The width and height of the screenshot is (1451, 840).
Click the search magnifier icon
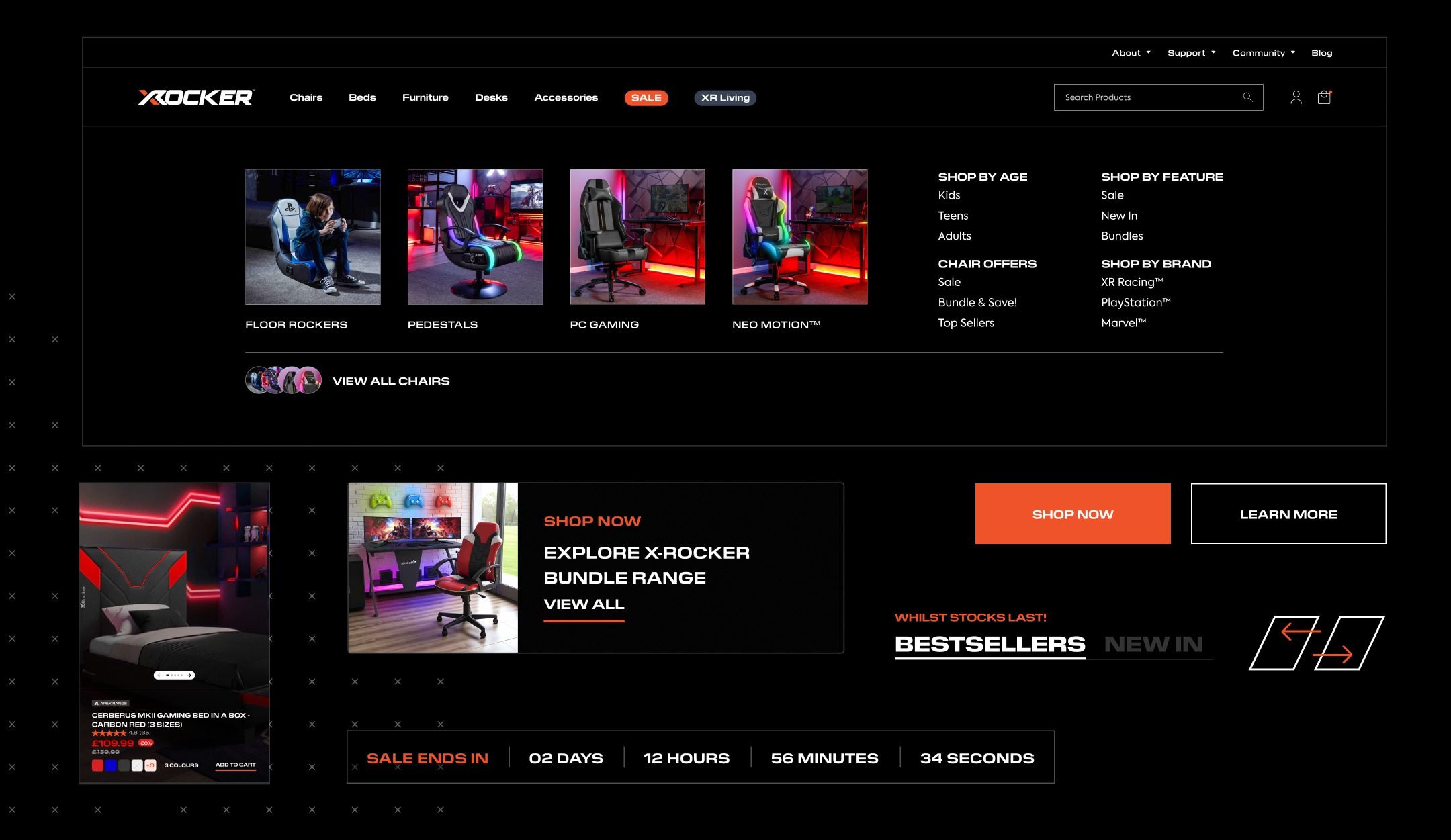pyautogui.click(x=1247, y=97)
